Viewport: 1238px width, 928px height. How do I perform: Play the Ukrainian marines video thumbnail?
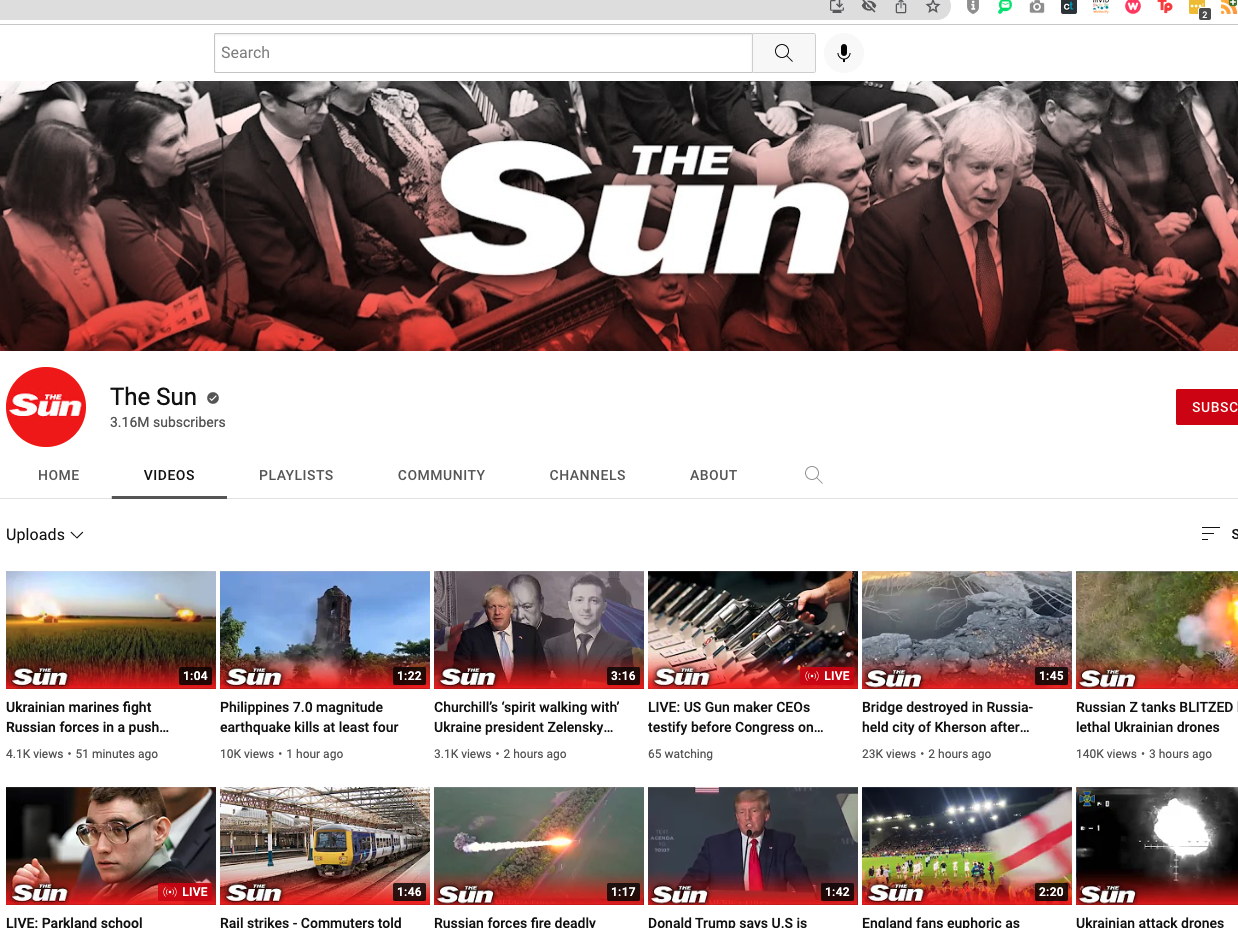(x=111, y=630)
